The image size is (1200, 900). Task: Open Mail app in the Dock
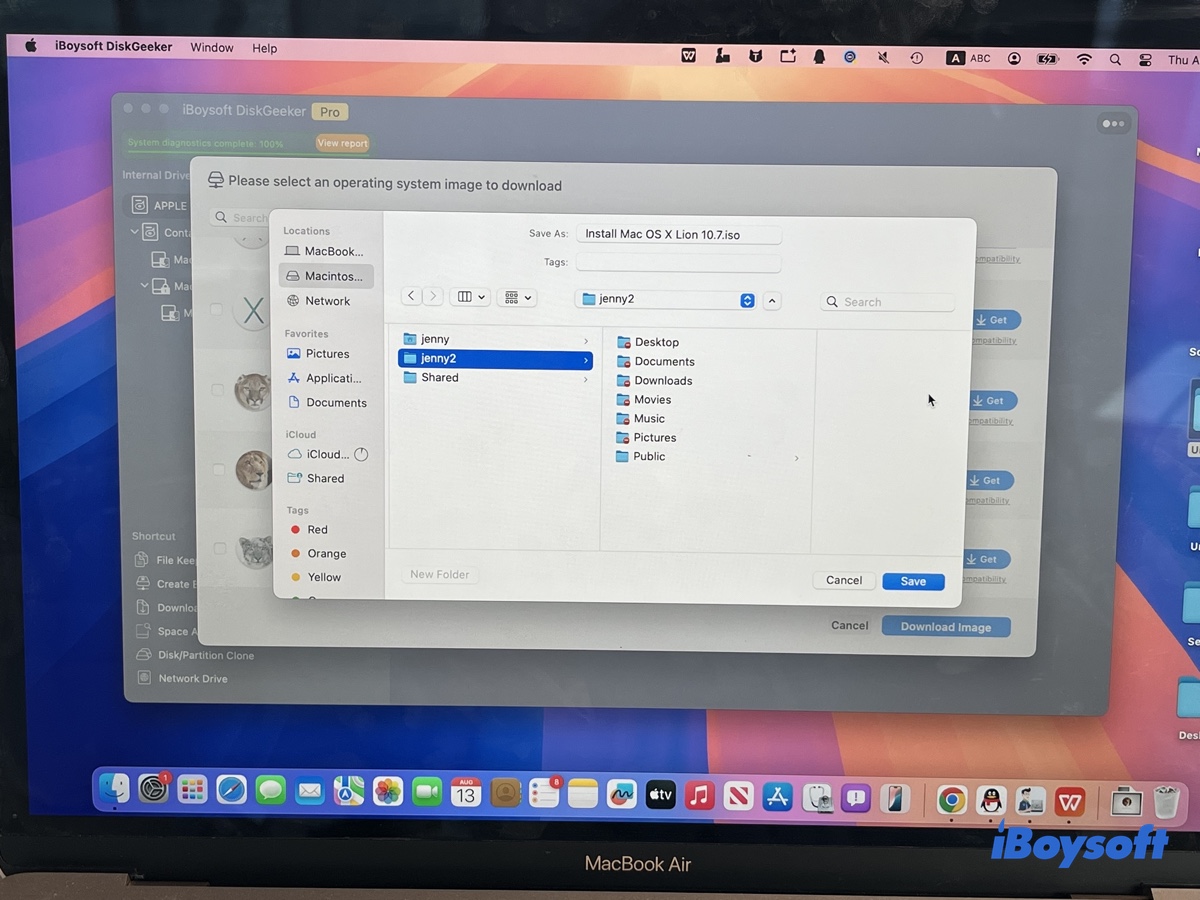click(x=310, y=792)
